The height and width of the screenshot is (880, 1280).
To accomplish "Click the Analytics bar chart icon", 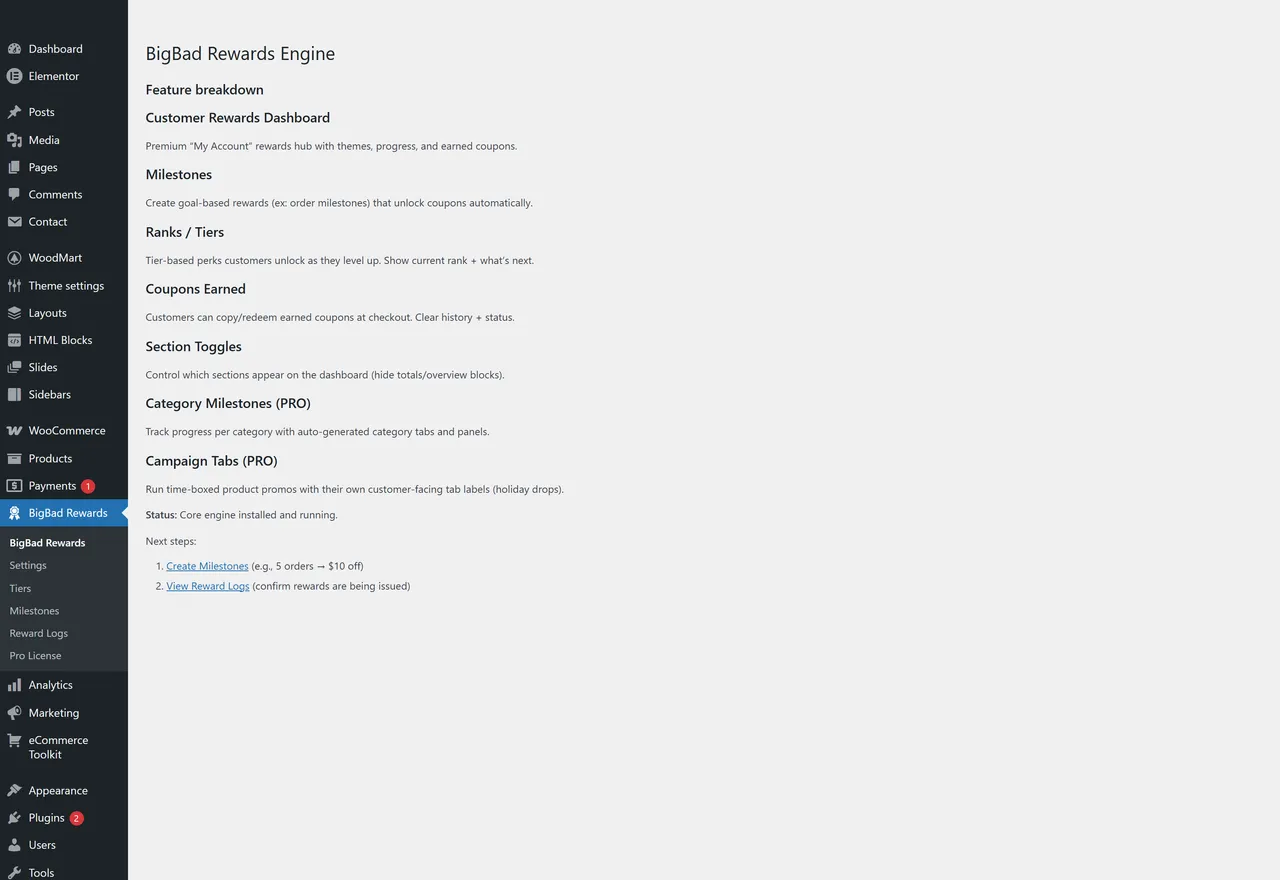I will point(14,685).
